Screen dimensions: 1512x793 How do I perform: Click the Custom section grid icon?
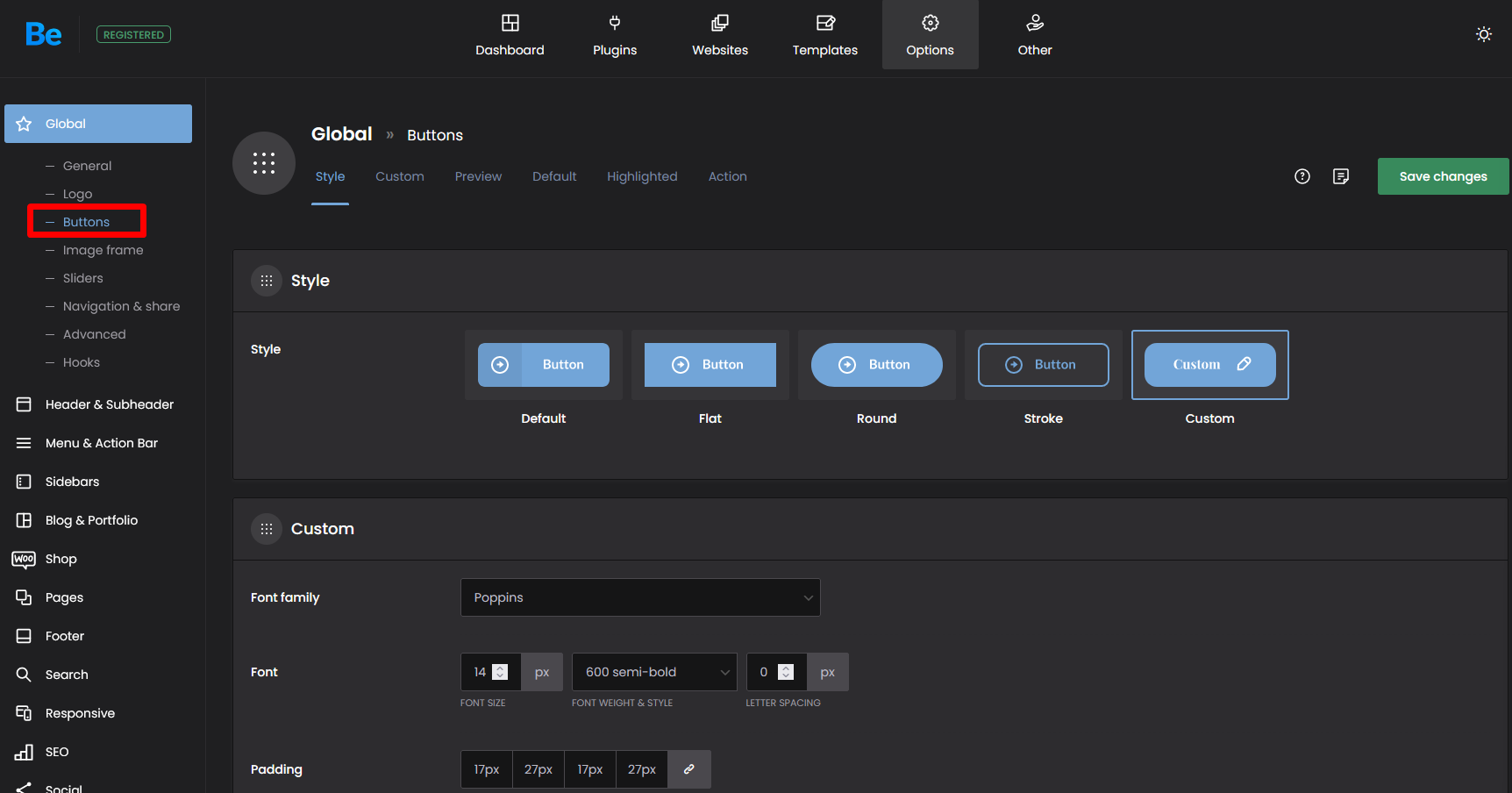(x=267, y=529)
